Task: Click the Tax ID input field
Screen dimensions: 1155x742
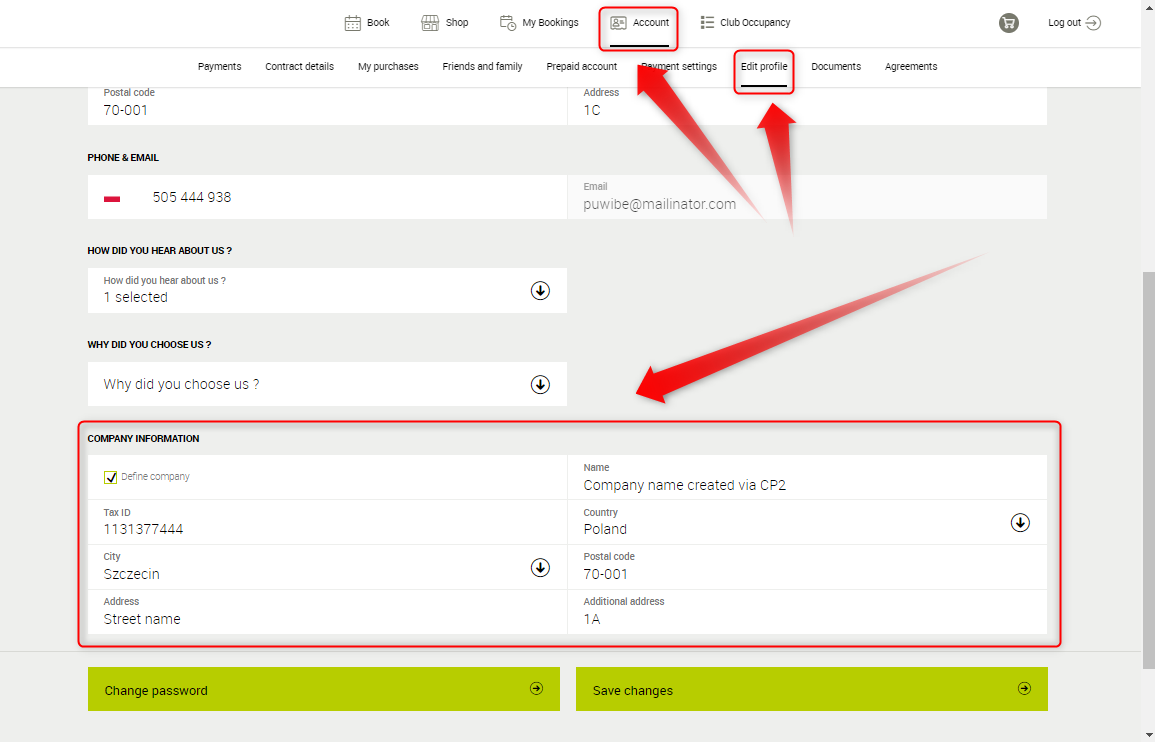Action: point(326,529)
